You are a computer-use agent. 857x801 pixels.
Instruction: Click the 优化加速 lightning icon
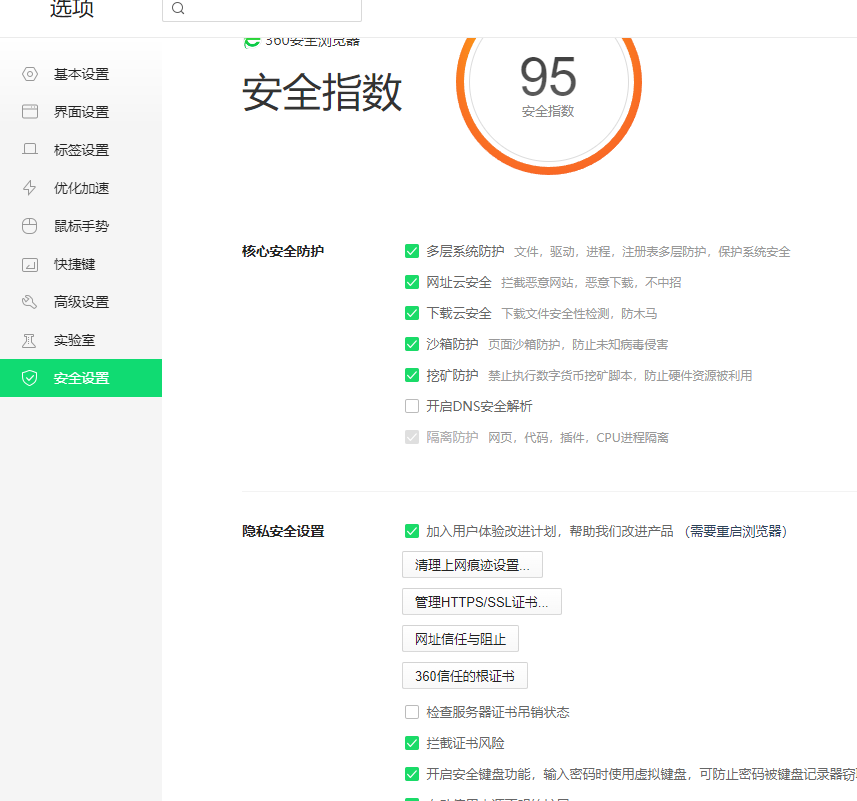click(30, 187)
